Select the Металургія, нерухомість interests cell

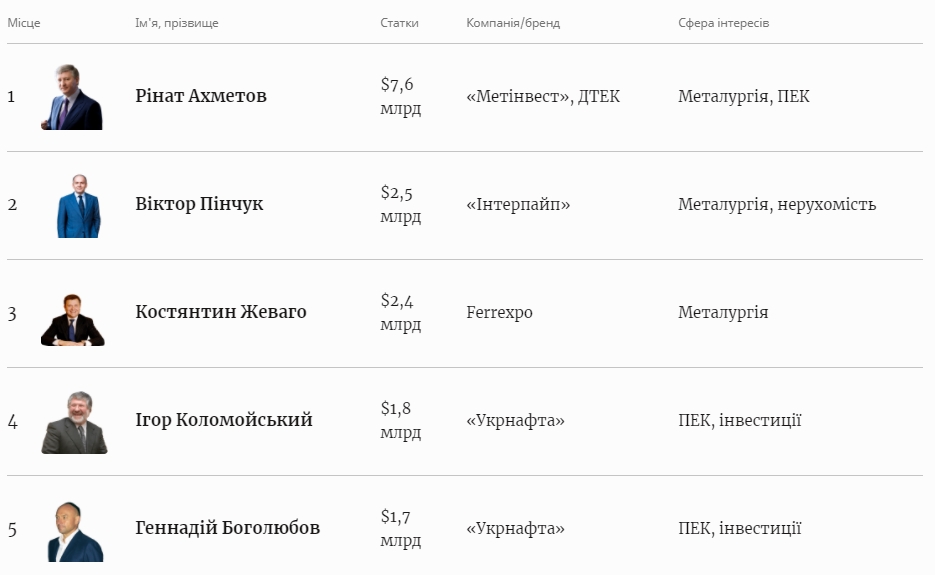click(777, 205)
